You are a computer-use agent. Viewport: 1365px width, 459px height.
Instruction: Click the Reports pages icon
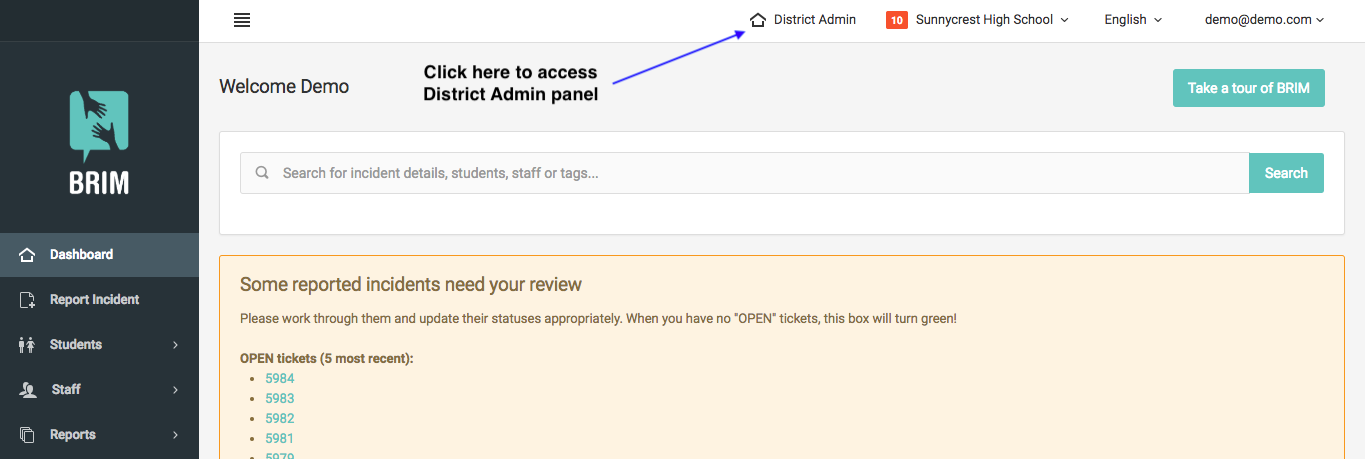click(28, 435)
